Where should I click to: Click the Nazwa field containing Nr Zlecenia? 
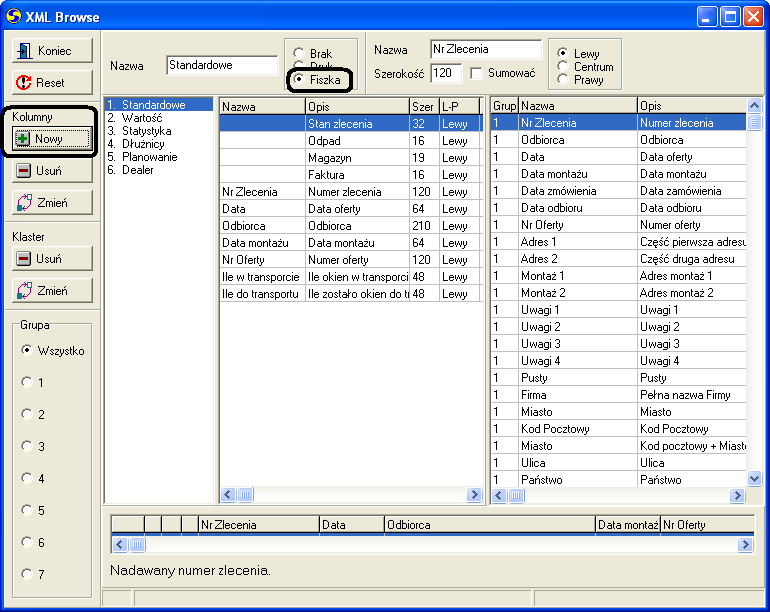point(486,49)
